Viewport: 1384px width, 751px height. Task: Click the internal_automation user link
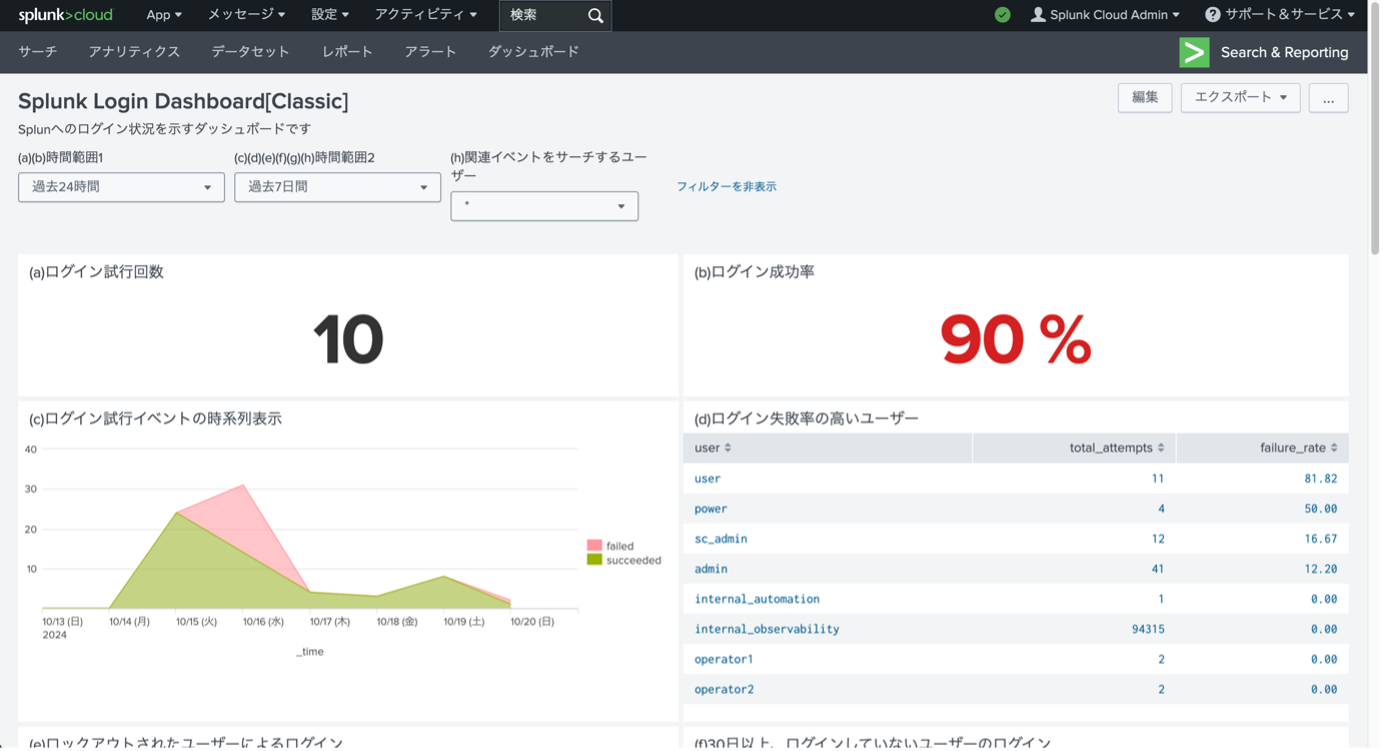[x=757, y=599]
